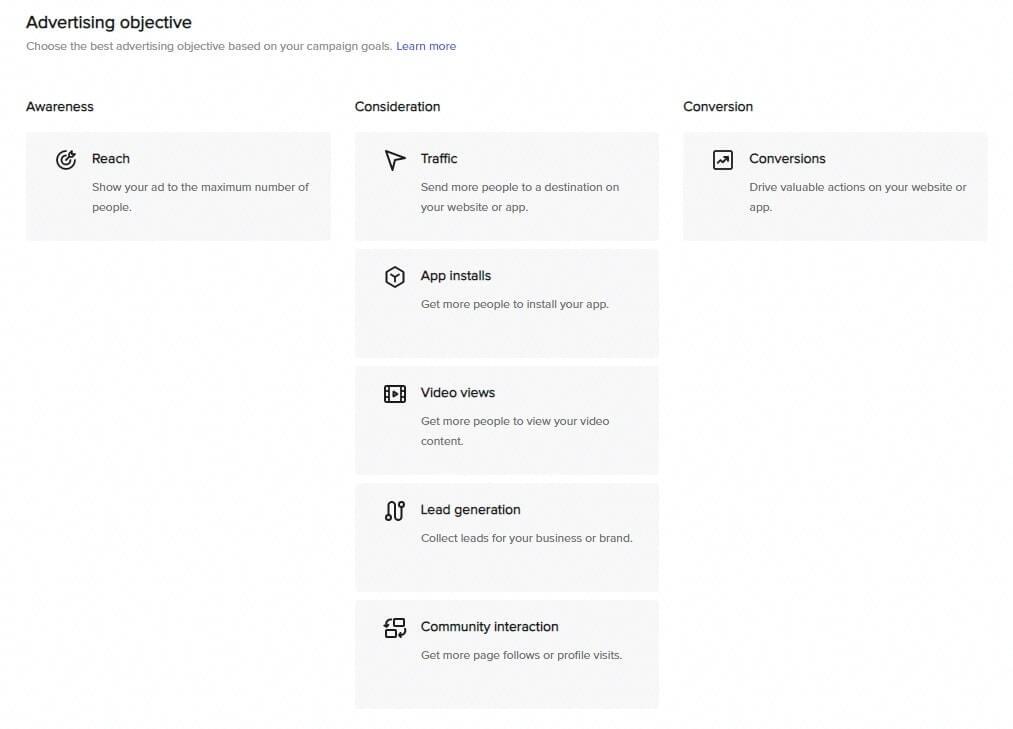Viewport: 1013px width, 729px height.
Task: Click the App installs cube icon
Action: pyautogui.click(x=395, y=277)
